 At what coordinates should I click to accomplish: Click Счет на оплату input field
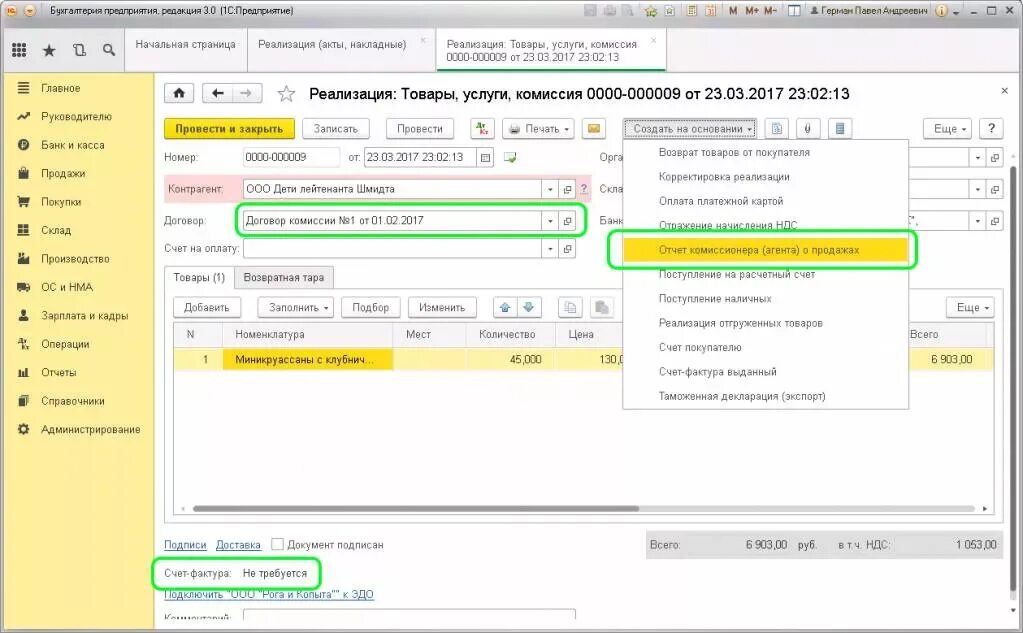coord(392,249)
